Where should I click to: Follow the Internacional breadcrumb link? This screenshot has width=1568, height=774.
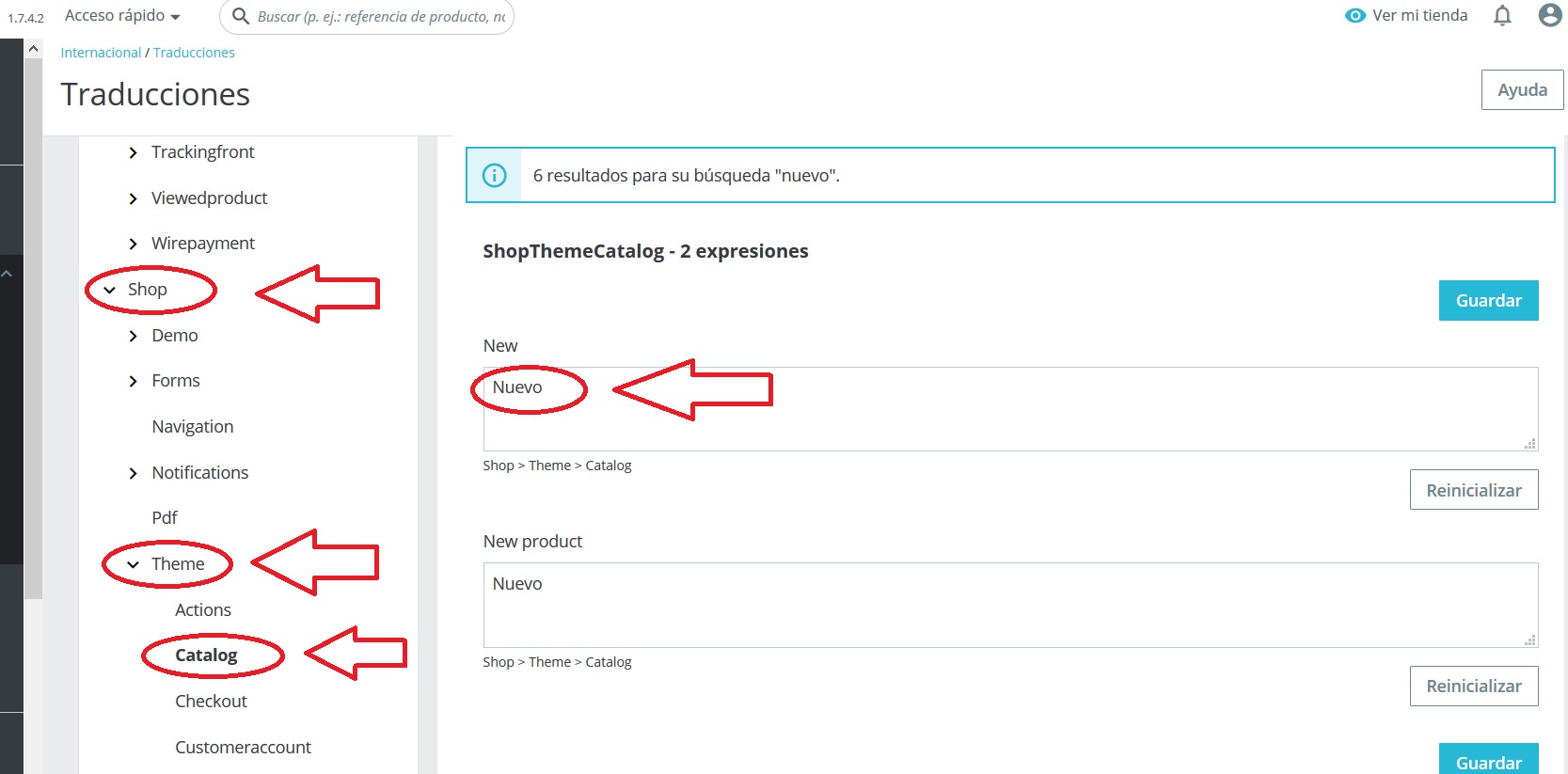point(101,53)
